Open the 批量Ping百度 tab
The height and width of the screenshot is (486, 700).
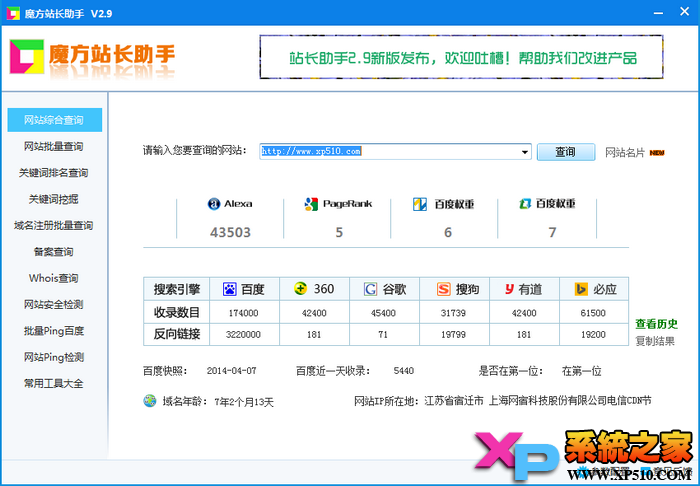[x=54, y=331]
